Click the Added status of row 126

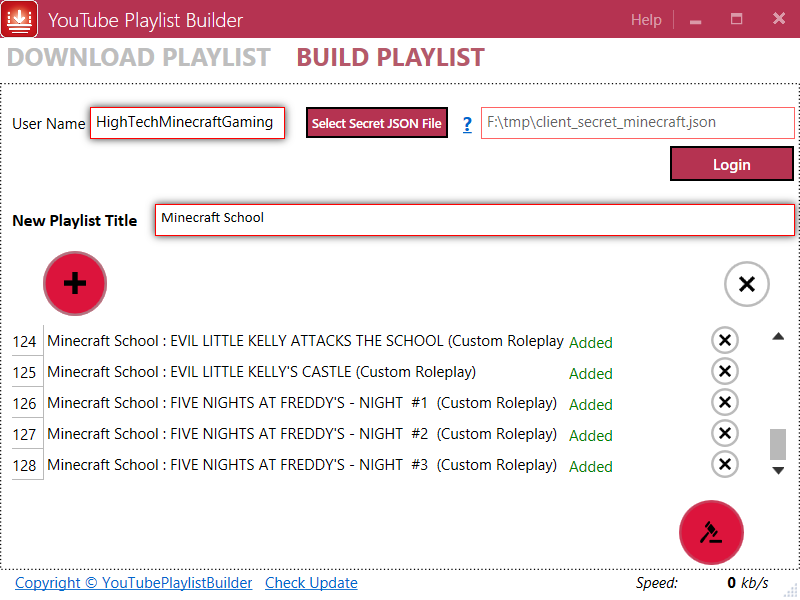[x=591, y=405]
